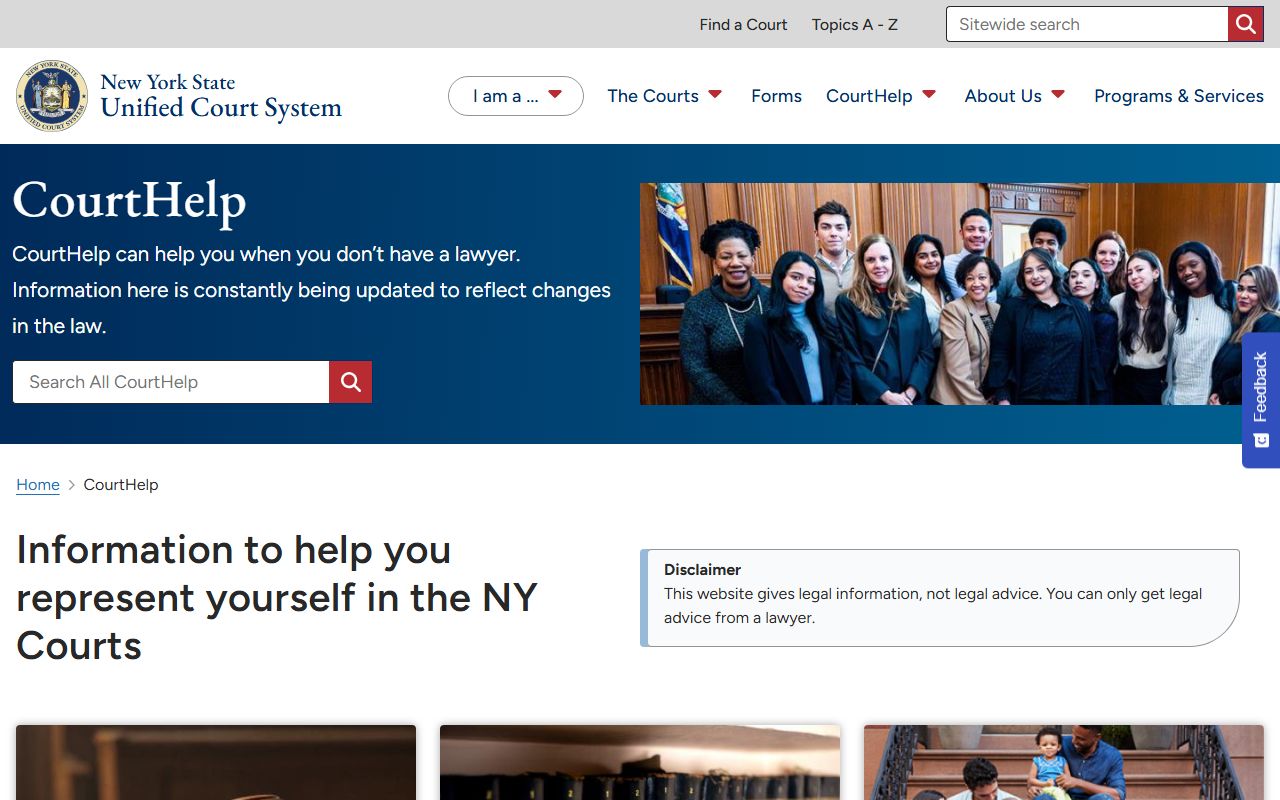Open the Feedback side tab
The height and width of the screenshot is (800, 1280).
click(1261, 400)
